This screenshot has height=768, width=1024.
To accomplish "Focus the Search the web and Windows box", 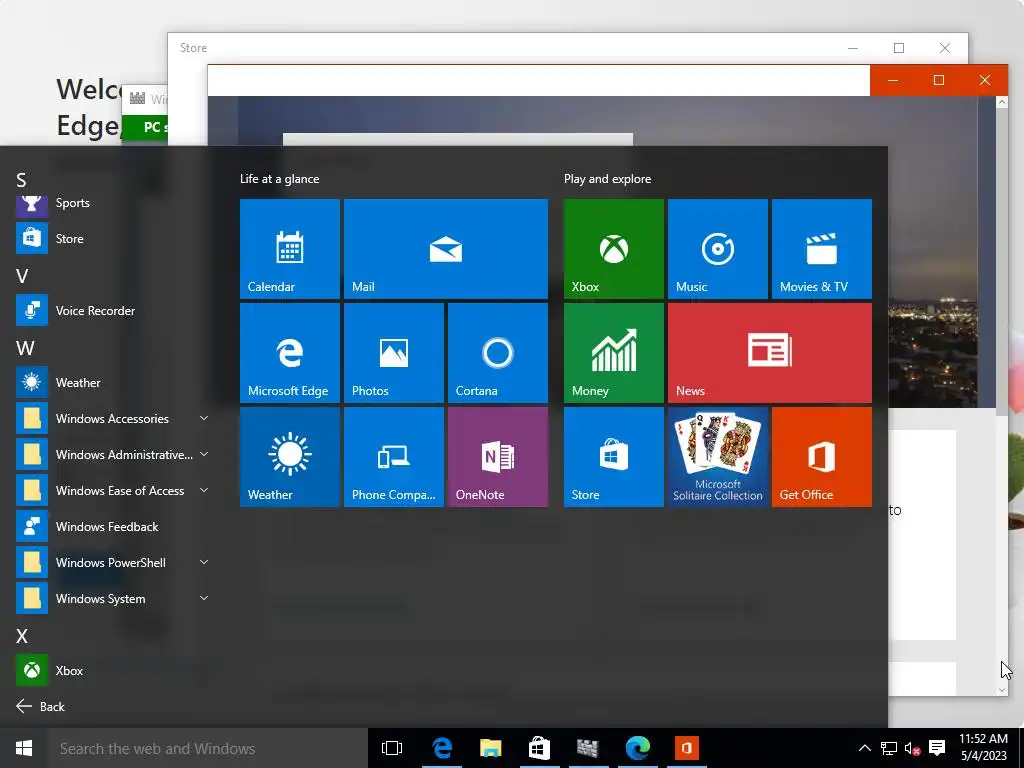I will coord(208,748).
